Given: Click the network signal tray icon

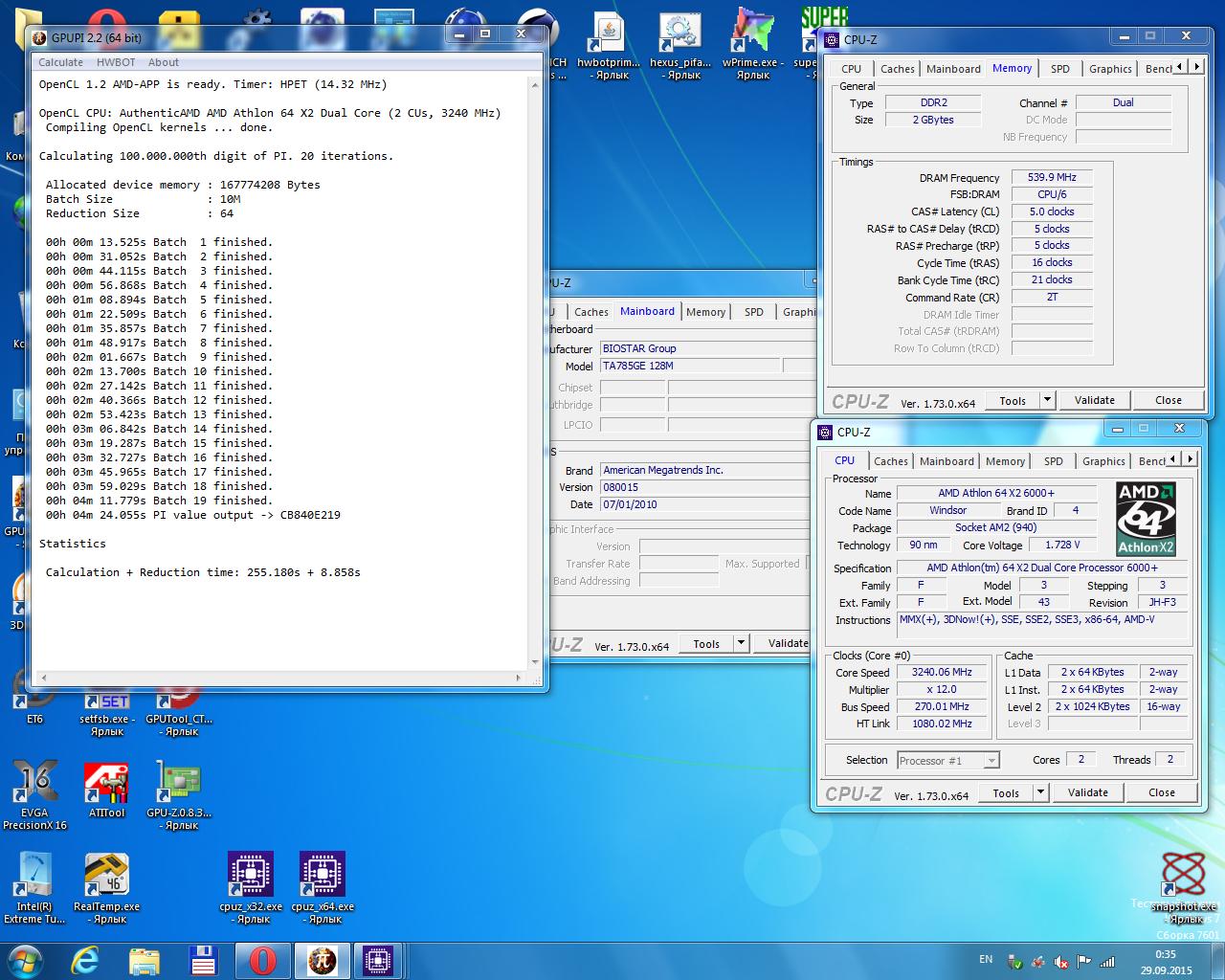Looking at the screenshot, I should click(x=1107, y=961).
